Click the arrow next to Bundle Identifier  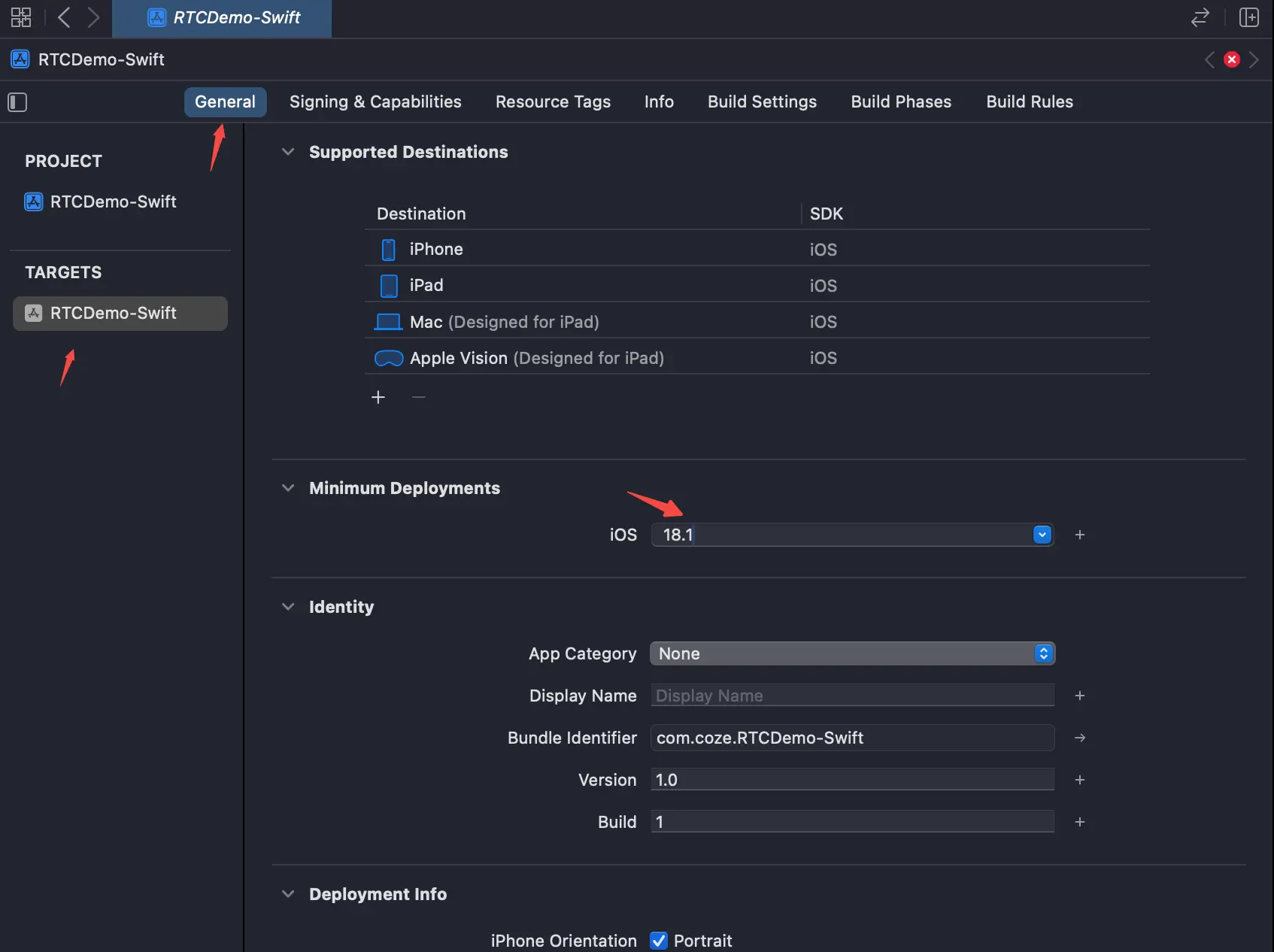[x=1080, y=738]
